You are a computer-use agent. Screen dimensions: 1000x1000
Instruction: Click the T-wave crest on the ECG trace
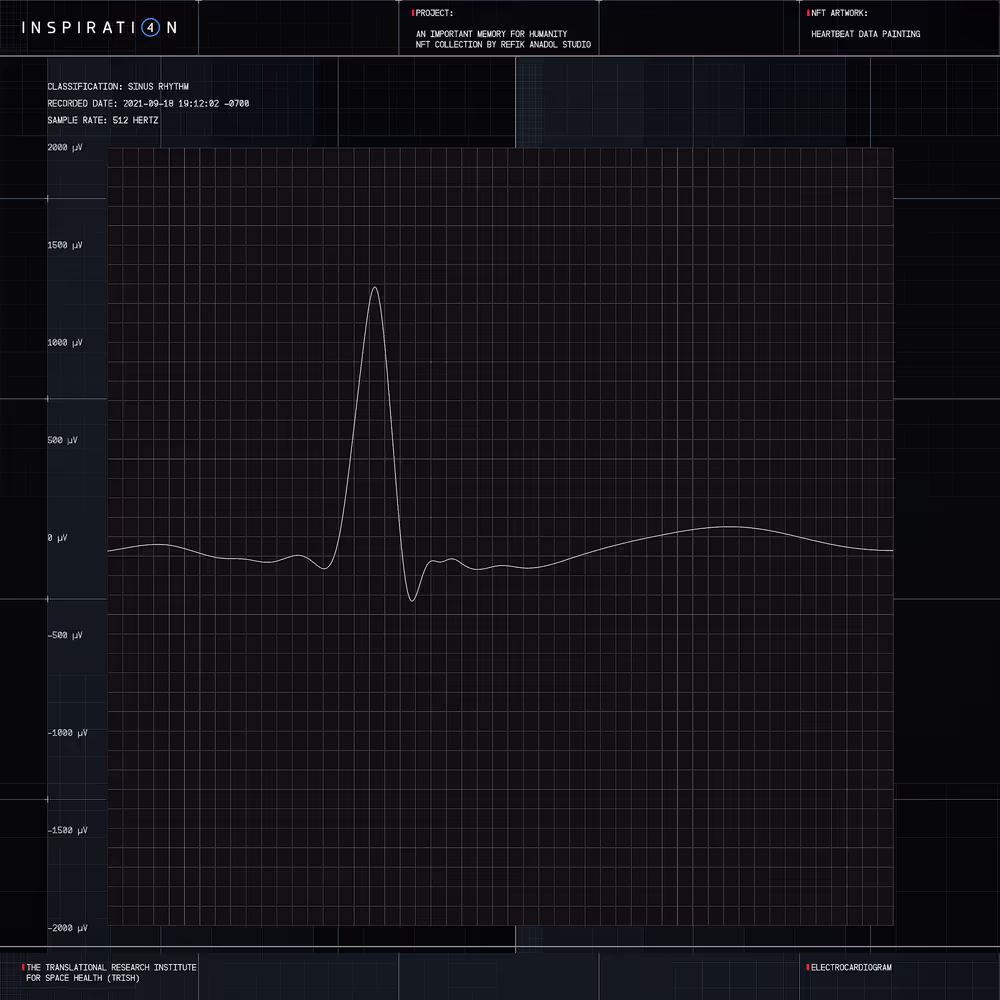729,527
